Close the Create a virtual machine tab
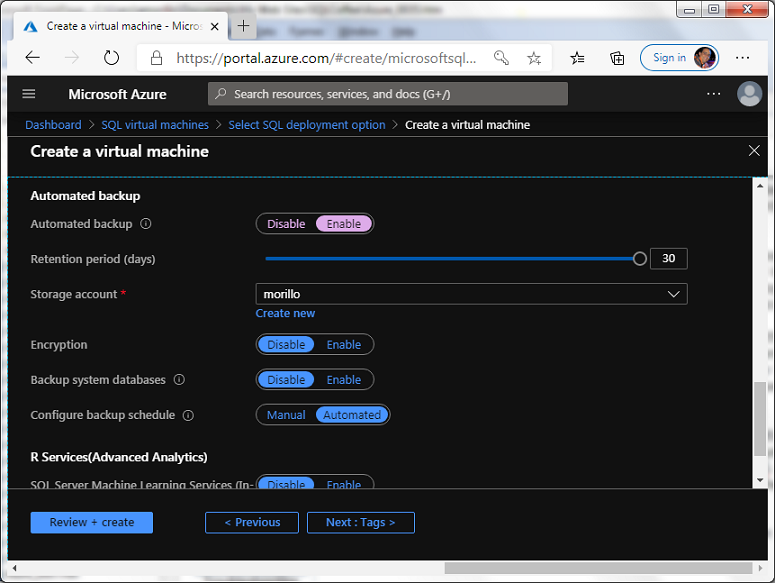Image resolution: width=775 pixels, height=583 pixels. click(x=215, y=27)
